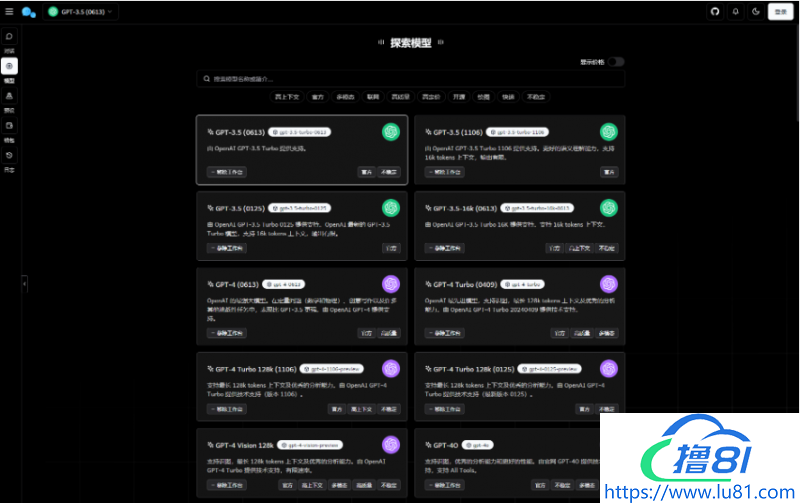Select the 不稳定 filter tag
The width and height of the screenshot is (800, 503).
[537, 97]
